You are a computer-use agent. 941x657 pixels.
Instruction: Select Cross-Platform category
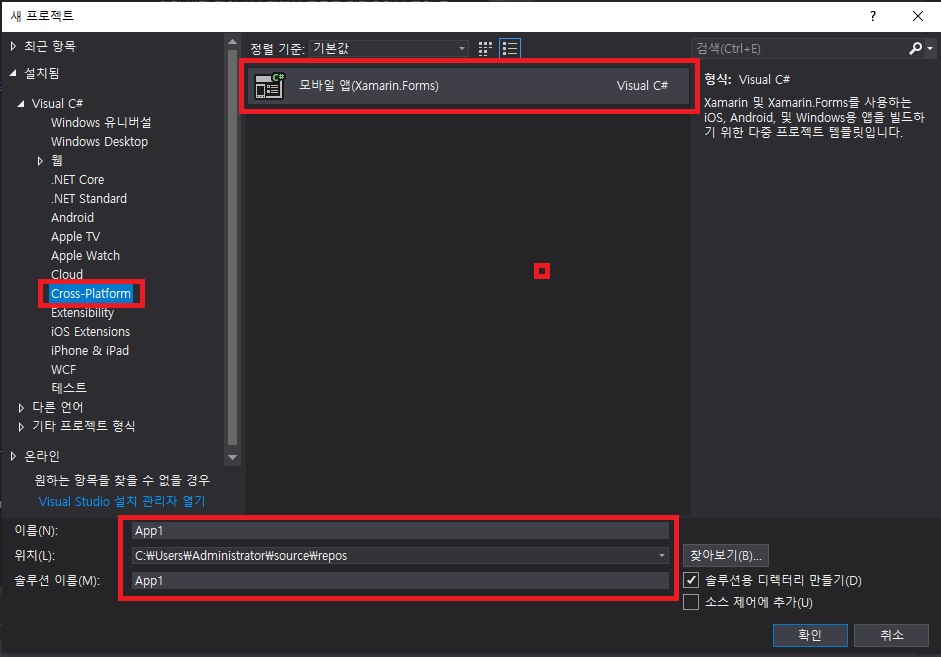91,293
